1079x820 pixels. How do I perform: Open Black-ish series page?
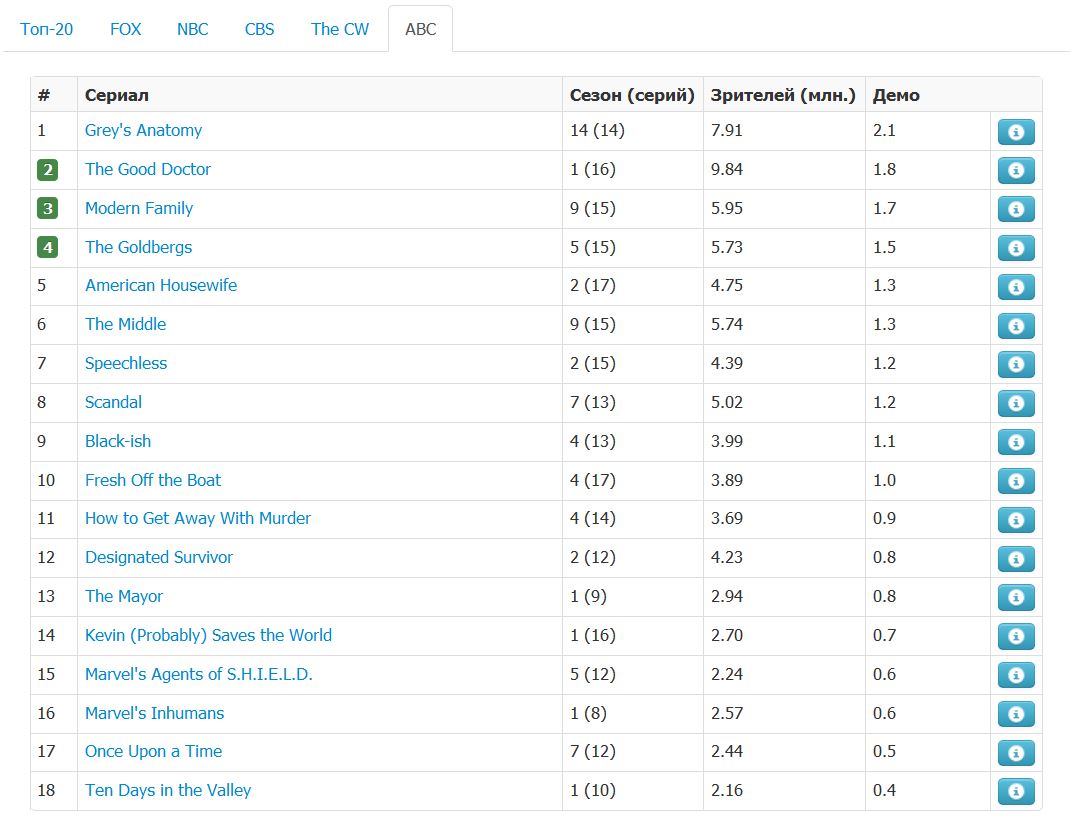point(118,441)
